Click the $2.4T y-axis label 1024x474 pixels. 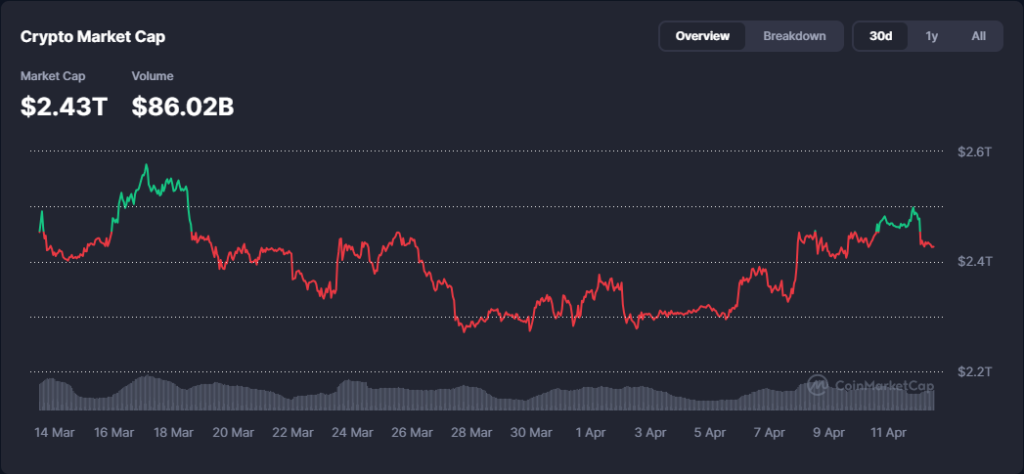[x=974, y=261]
